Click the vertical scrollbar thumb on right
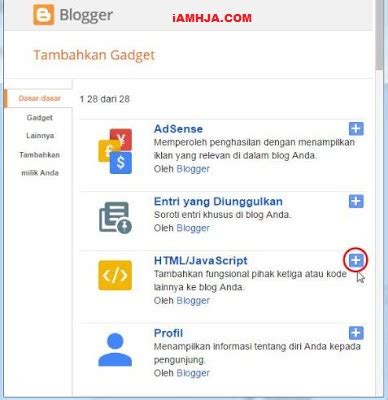Viewport: 388px width, 400px height. click(380, 35)
